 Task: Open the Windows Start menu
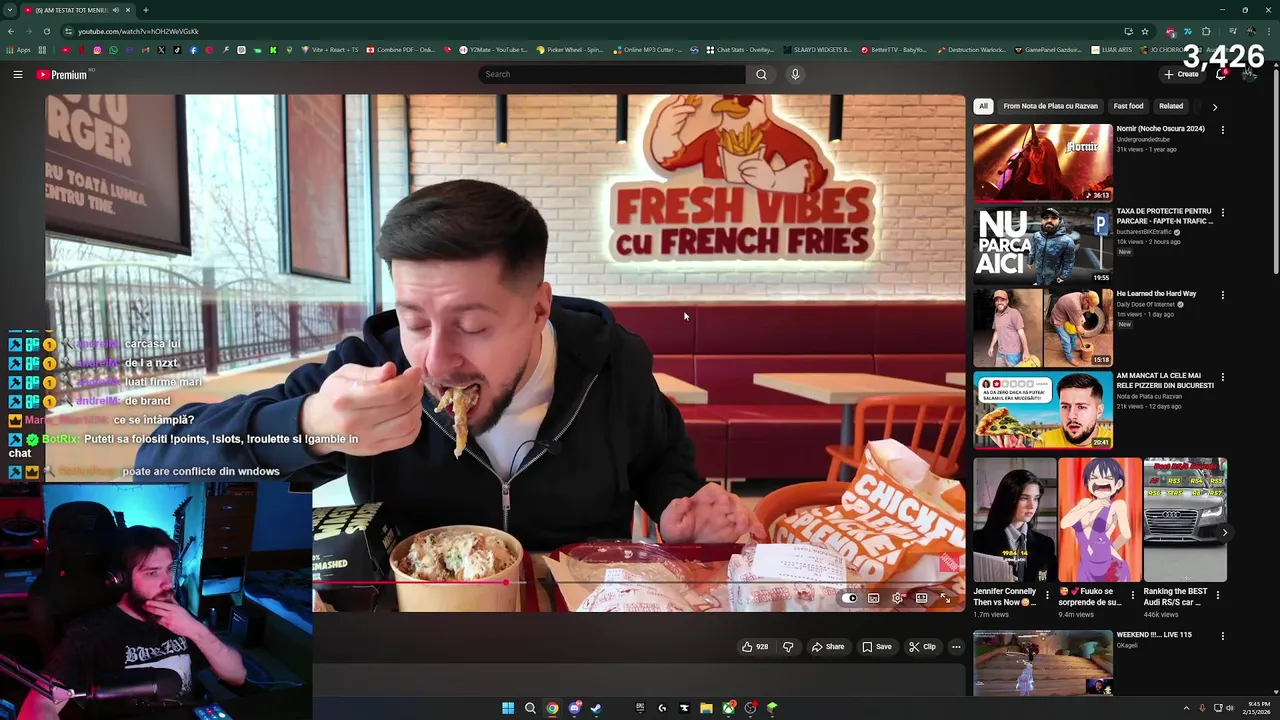[x=508, y=708]
